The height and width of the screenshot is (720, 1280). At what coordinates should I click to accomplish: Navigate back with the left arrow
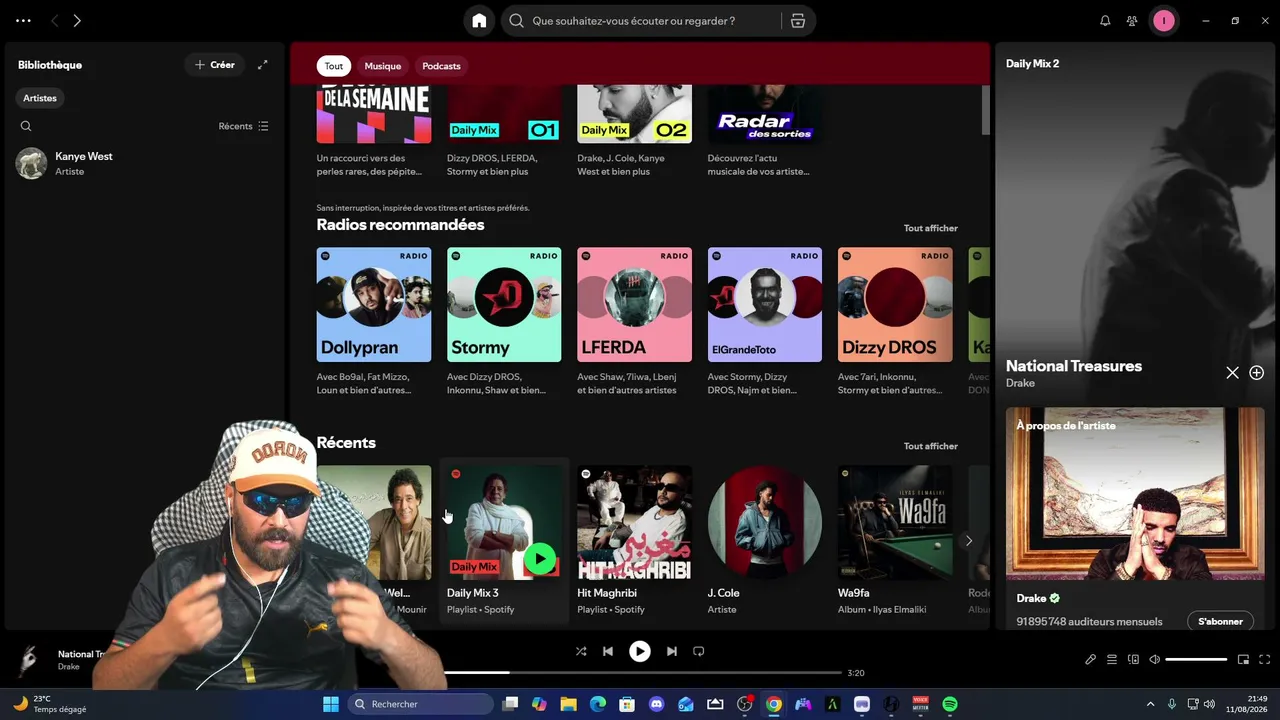55,21
